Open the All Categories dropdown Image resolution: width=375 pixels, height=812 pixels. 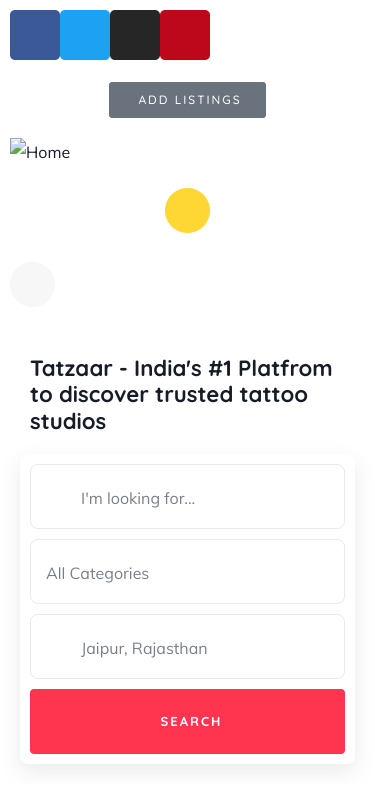188,572
